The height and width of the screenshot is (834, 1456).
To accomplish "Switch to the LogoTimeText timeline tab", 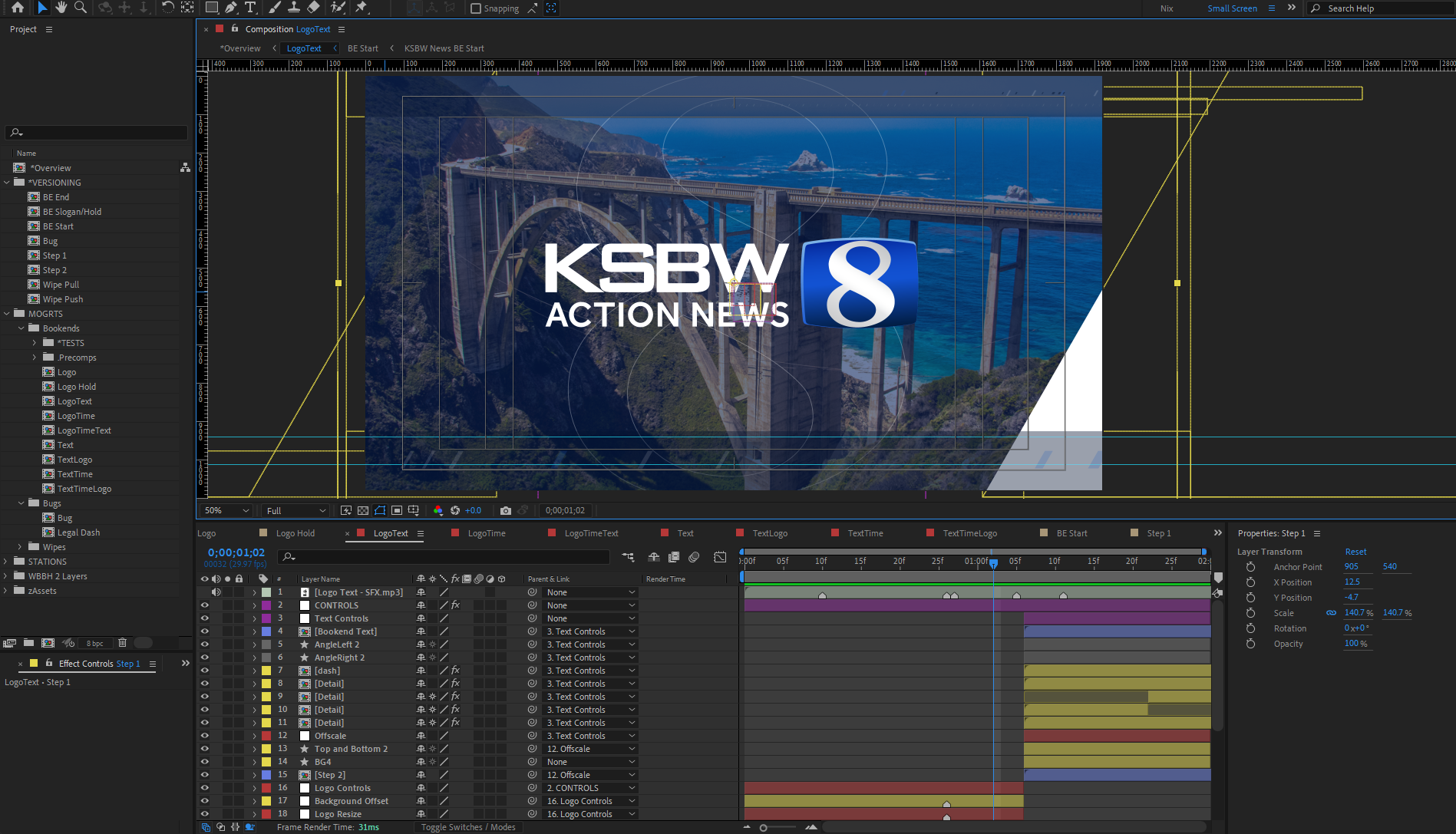I will (x=592, y=533).
